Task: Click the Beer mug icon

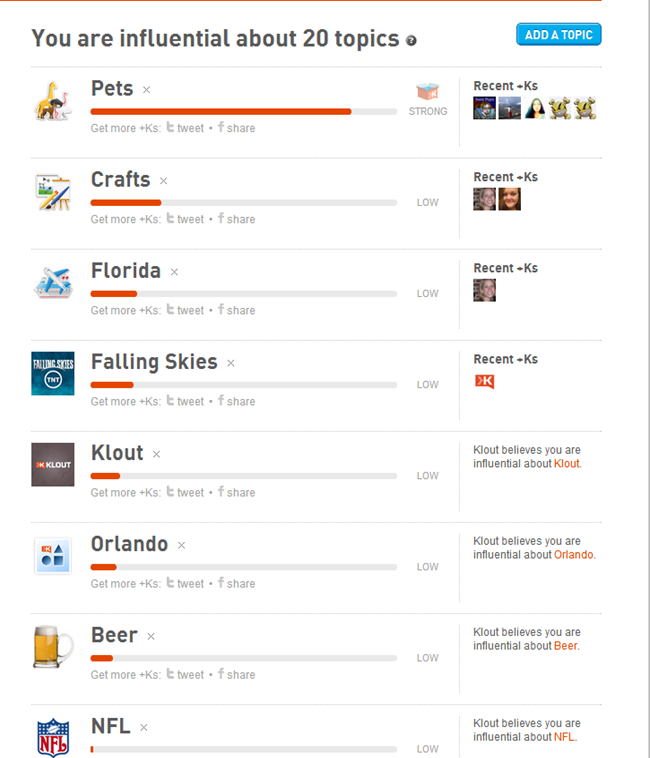Action: (x=52, y=647)
